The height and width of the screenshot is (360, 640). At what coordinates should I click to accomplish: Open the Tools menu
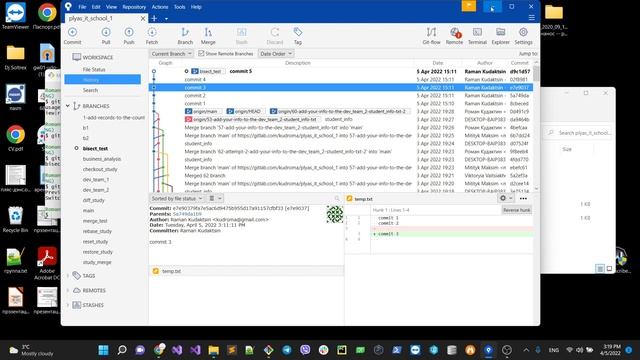pos(179,7)
